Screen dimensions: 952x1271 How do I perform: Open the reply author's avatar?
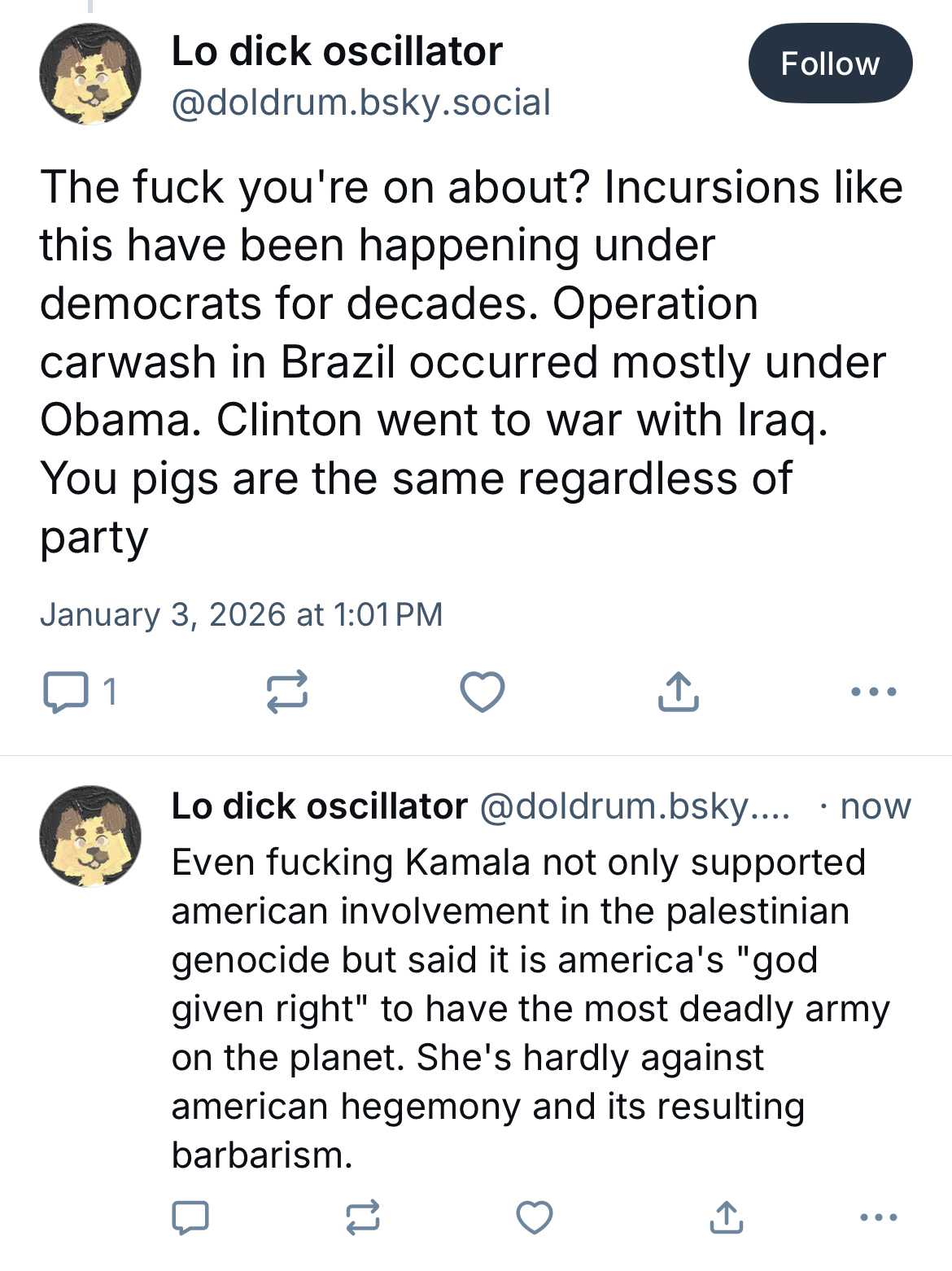(90, 836)
